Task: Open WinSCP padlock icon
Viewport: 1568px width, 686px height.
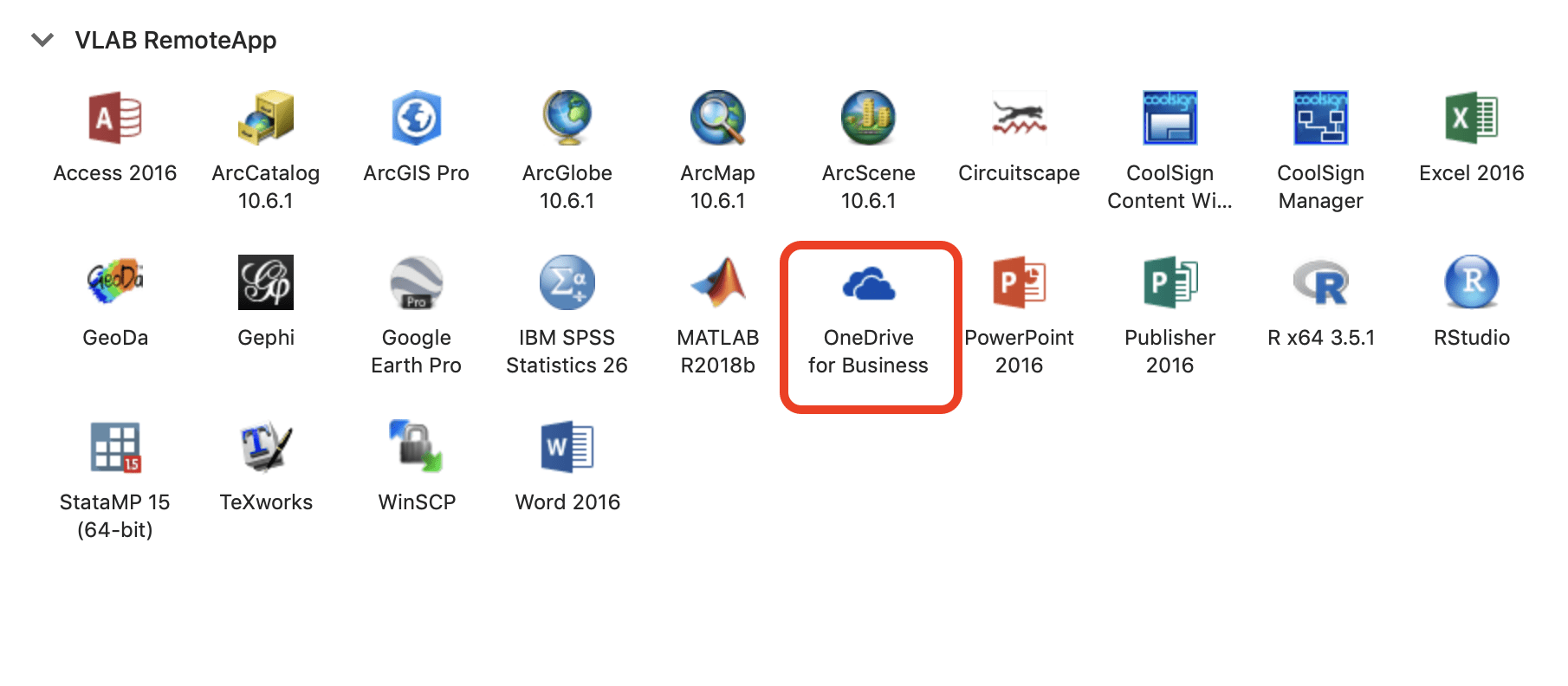Action: click(417, 447)
